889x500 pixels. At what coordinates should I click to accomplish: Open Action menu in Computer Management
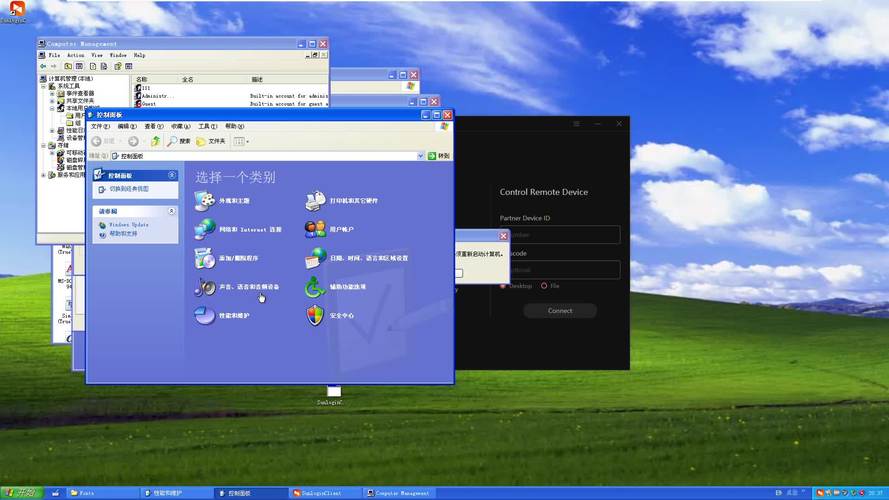point(75,56)
